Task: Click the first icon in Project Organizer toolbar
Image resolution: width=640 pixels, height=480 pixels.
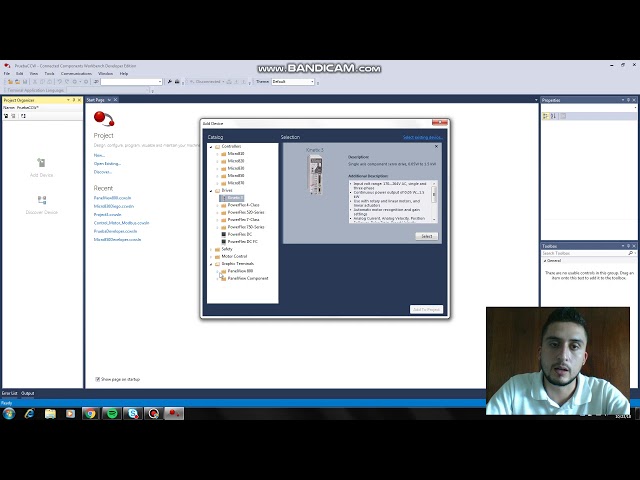Action: [x=6, y=116]
